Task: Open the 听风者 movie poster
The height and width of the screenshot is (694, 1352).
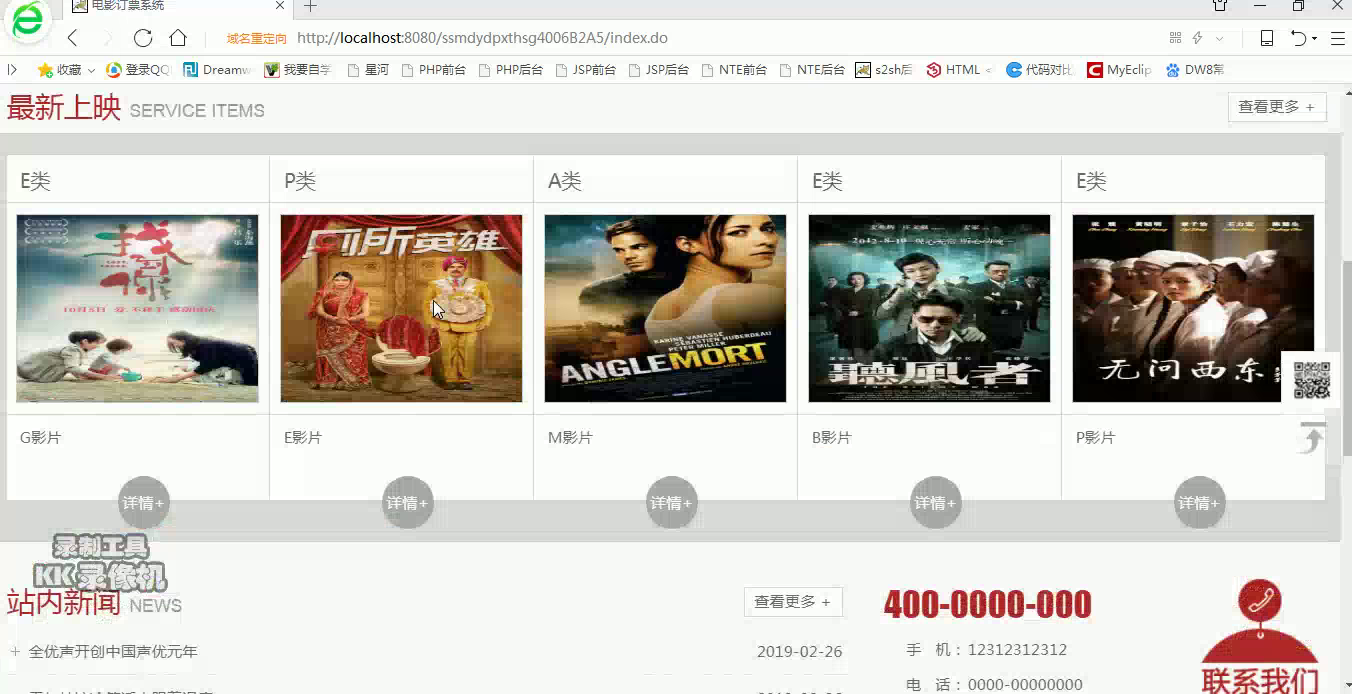Action: point(929,308)
